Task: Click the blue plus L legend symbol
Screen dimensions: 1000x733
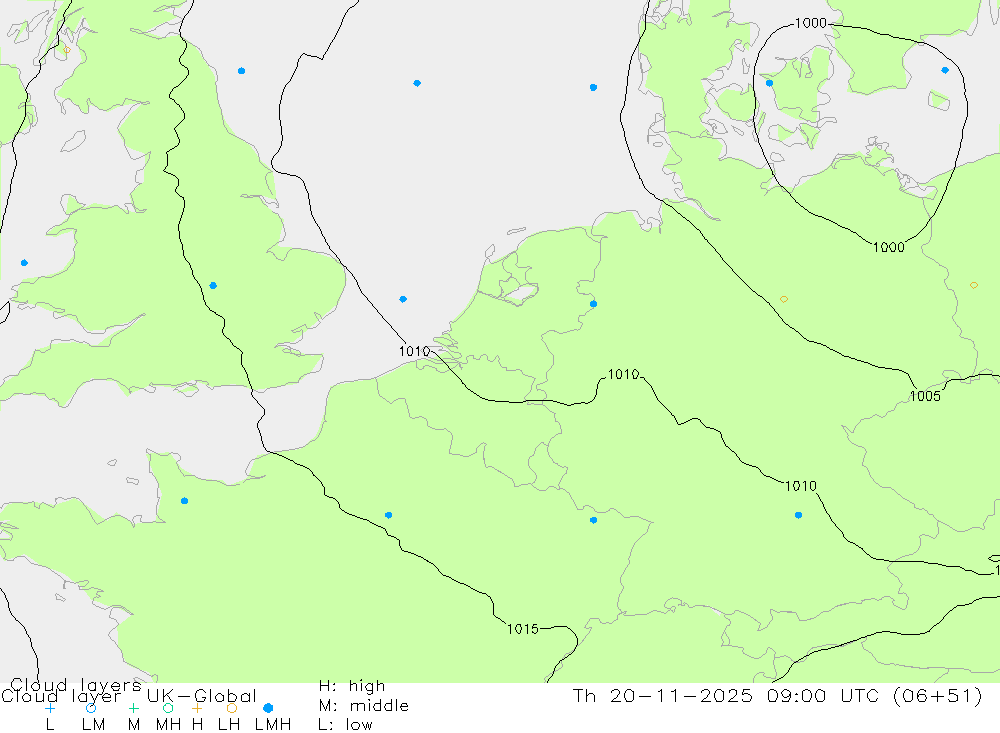Action: click(x=50, y=708)
